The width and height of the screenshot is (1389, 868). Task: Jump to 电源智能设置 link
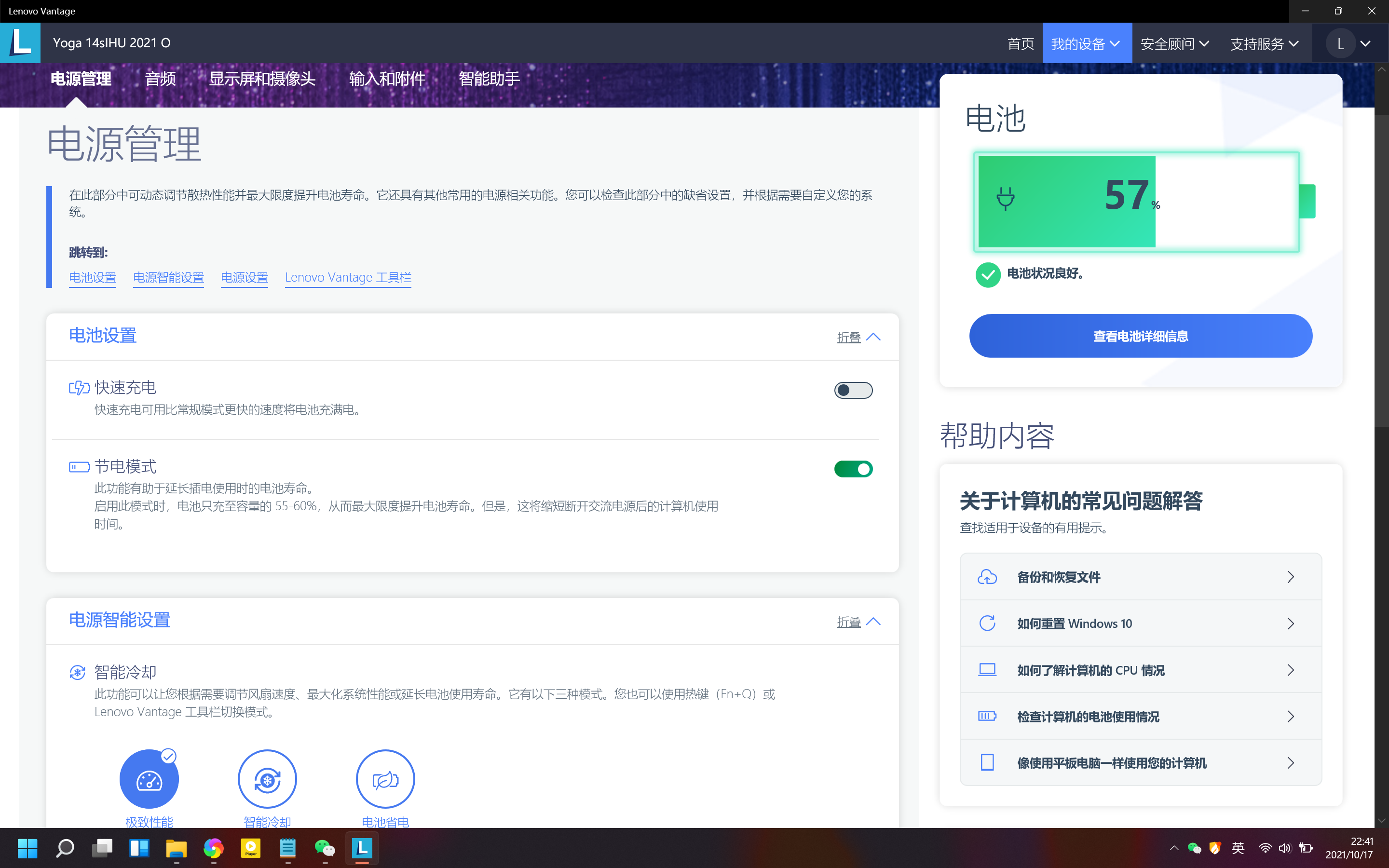click(168, 278)
